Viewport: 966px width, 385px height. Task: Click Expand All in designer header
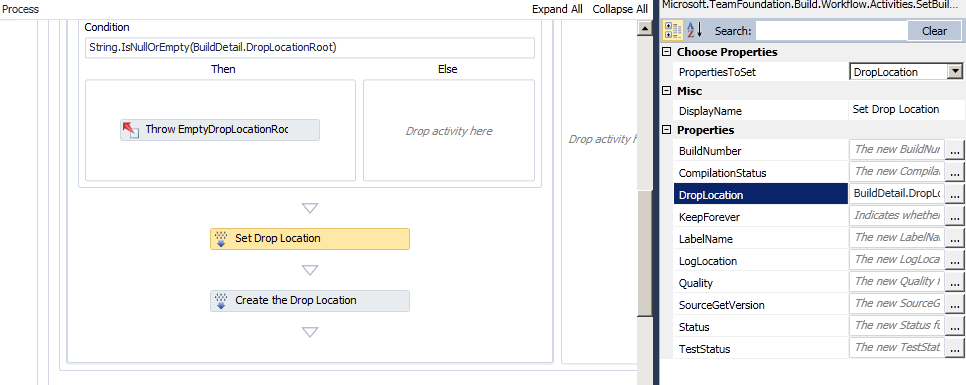[x=558, y=9]
